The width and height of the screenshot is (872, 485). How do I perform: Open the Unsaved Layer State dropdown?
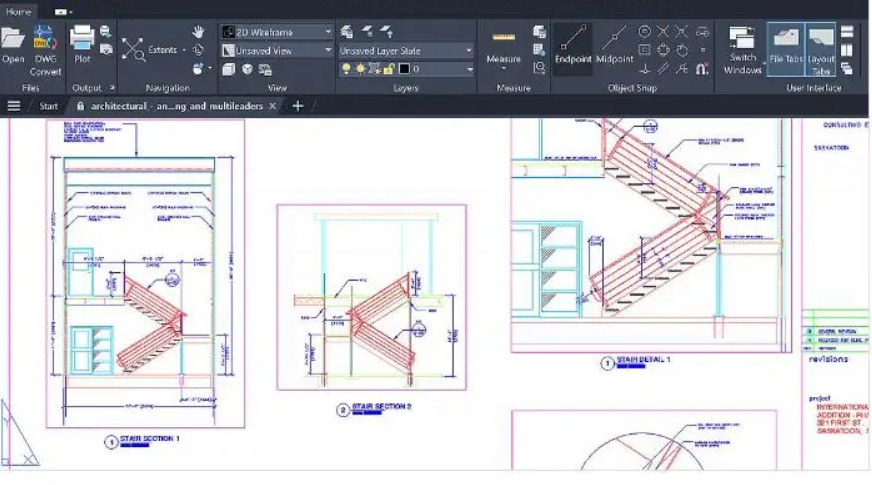pyautogui.click(x=406, y=50)
